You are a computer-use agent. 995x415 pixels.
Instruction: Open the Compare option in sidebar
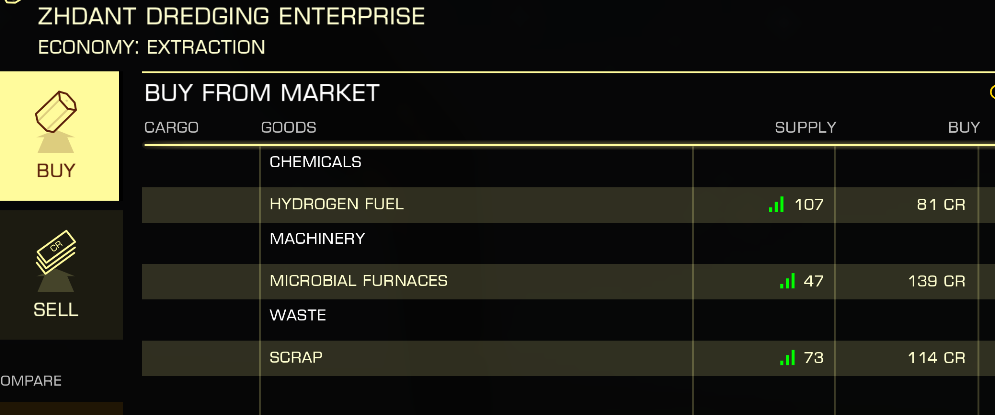(x=31, y=381)
